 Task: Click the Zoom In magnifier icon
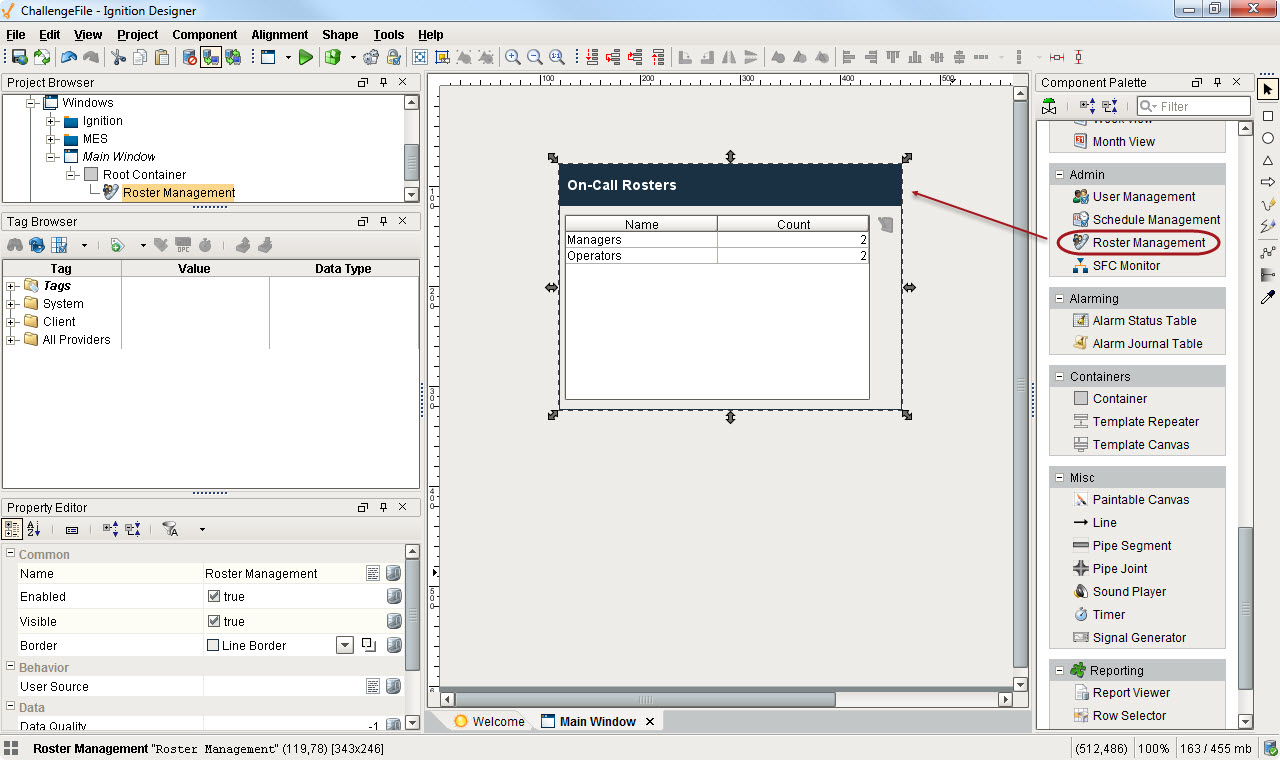(513, 58)
